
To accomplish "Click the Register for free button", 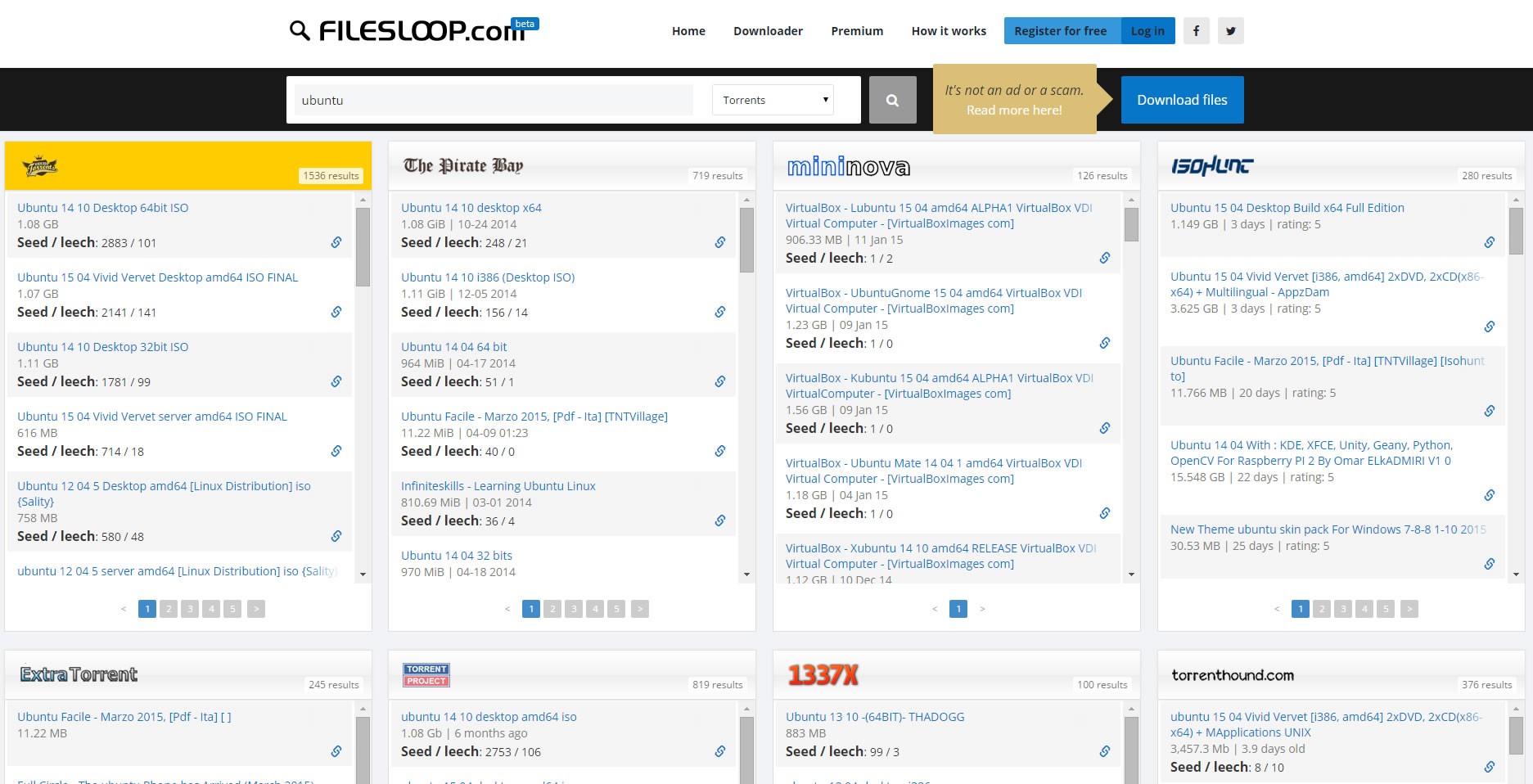I will click(1062, 30).
